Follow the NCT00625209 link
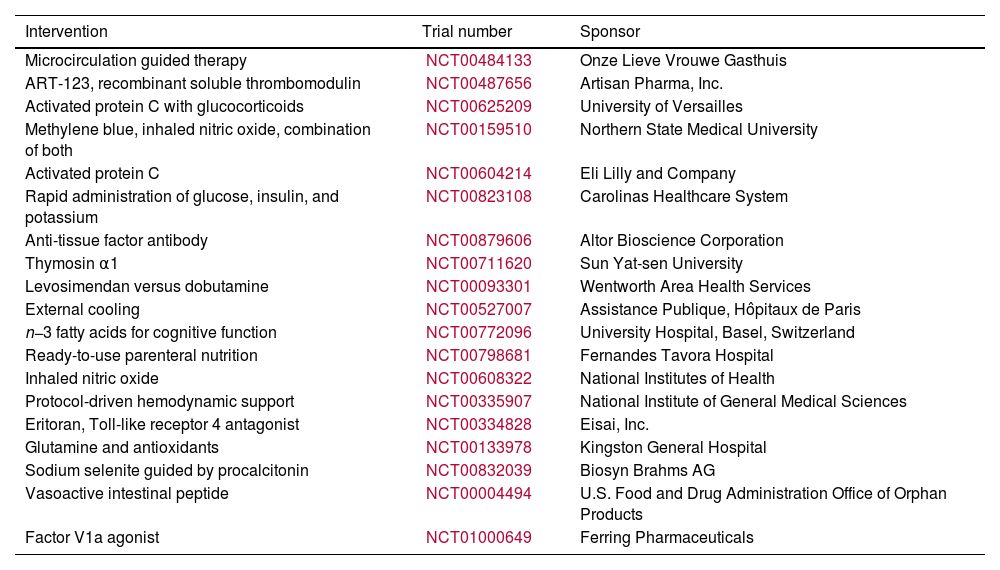 tap(478, 107)
